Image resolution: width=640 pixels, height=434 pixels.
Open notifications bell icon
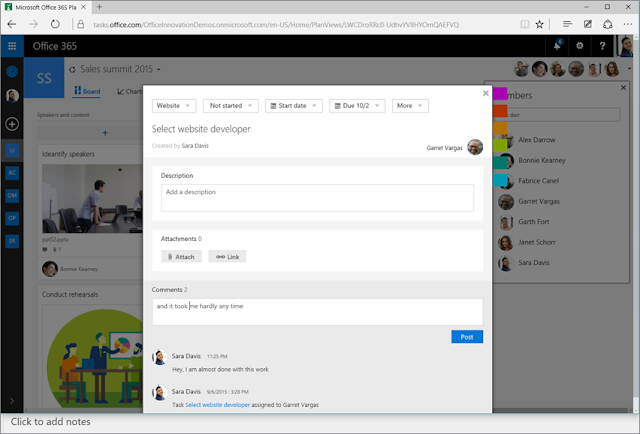[x=557, y=46]
